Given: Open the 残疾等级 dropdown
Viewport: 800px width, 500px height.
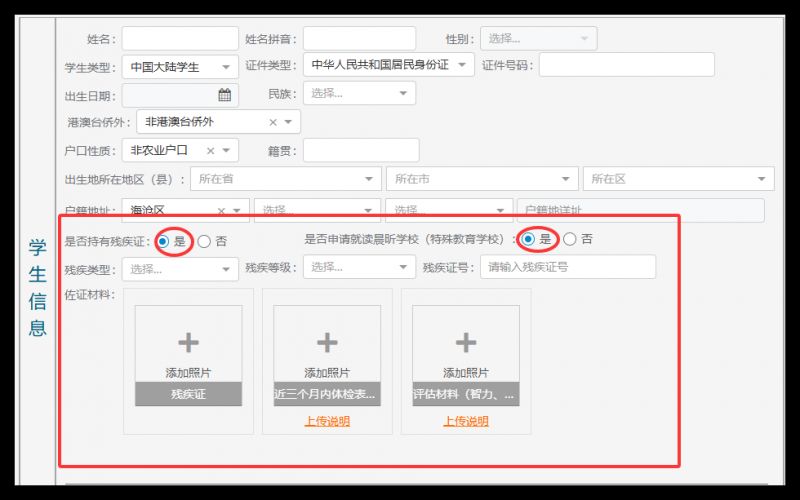Looking at the screenshot, I should pos(359,267).
